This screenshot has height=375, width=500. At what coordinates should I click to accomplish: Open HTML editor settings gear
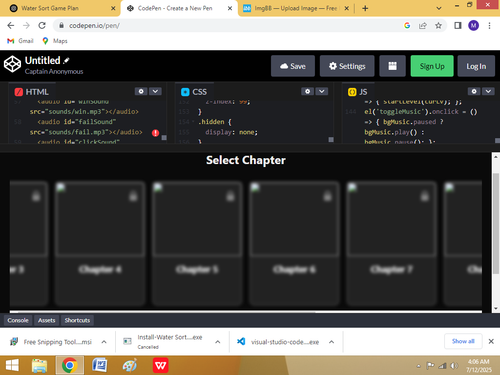(141, 91)
